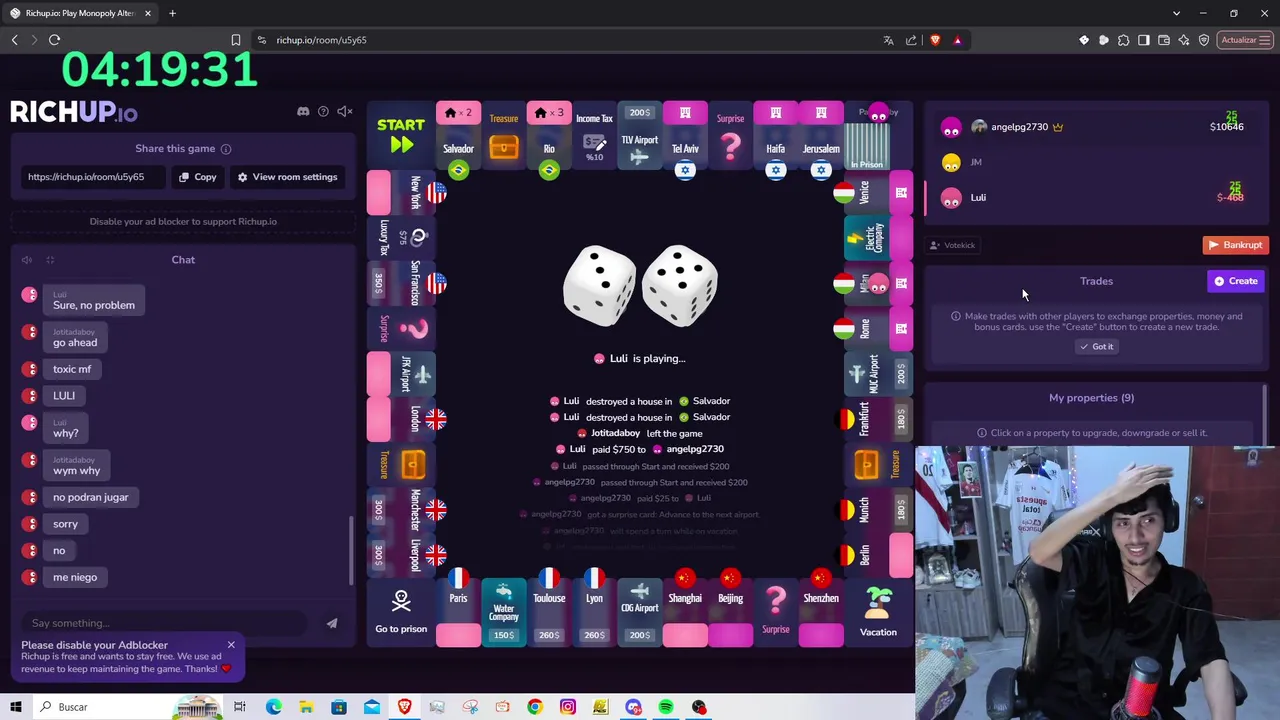Select the MUC Airport tile
Screen dimensions: 1280x720
pyautogui.click(x=878, y=374)
